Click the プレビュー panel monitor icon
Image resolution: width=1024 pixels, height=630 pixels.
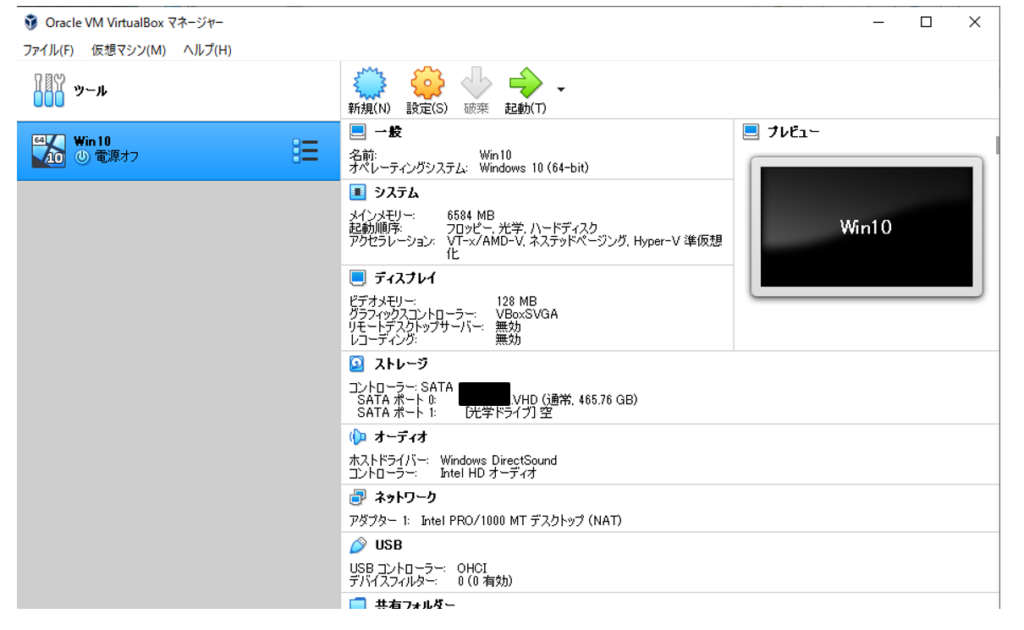751,132
